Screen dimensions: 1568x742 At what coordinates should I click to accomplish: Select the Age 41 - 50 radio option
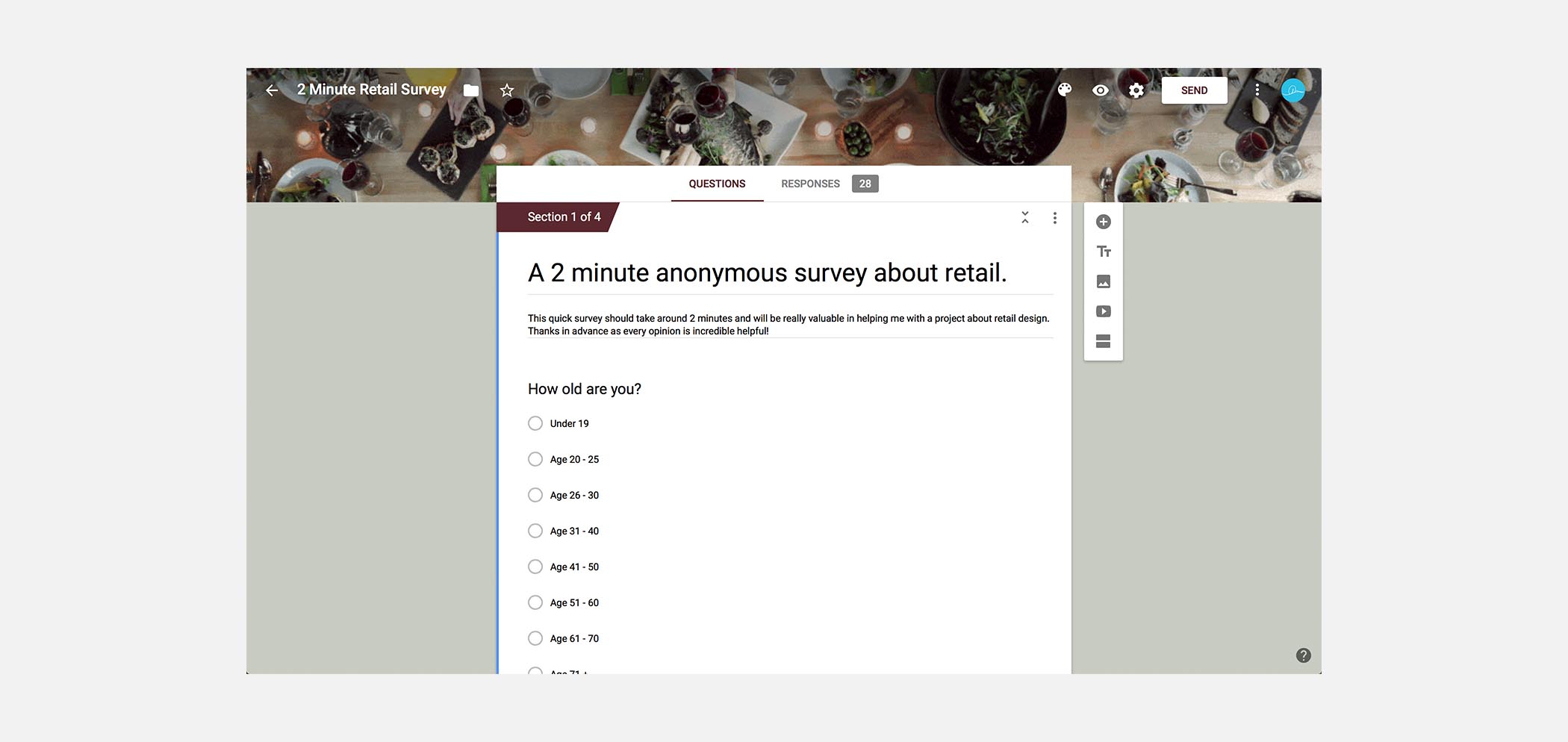535,567
